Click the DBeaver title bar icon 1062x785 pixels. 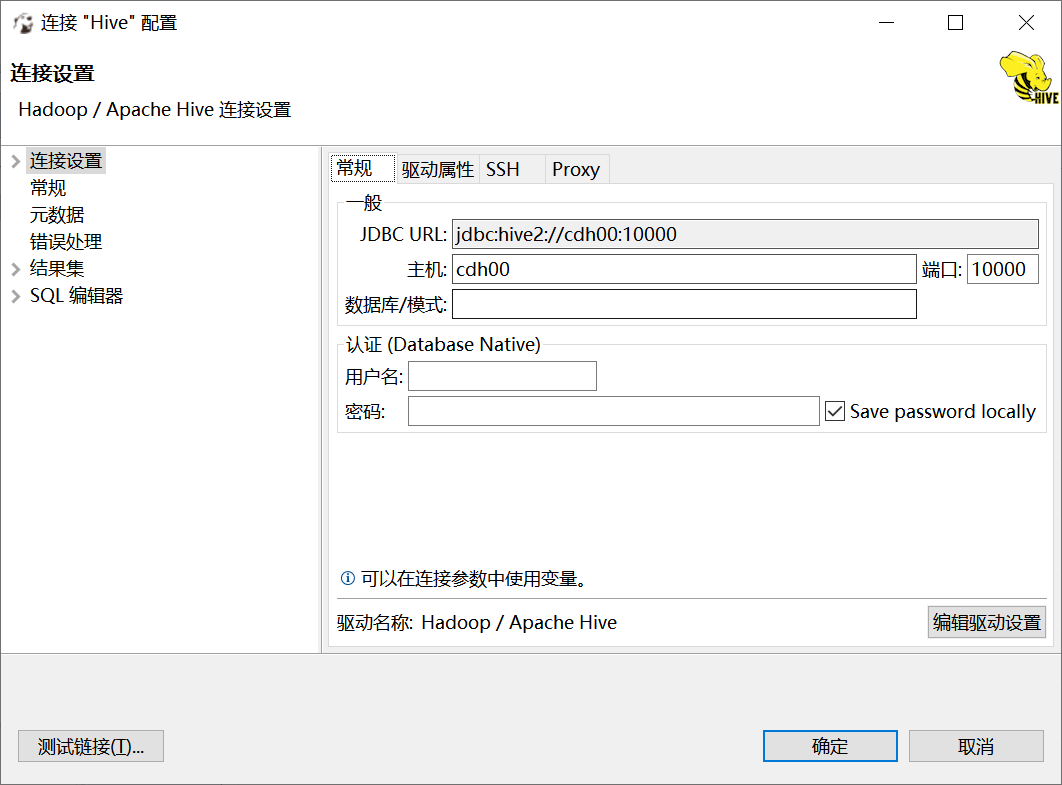pos(23,23)
